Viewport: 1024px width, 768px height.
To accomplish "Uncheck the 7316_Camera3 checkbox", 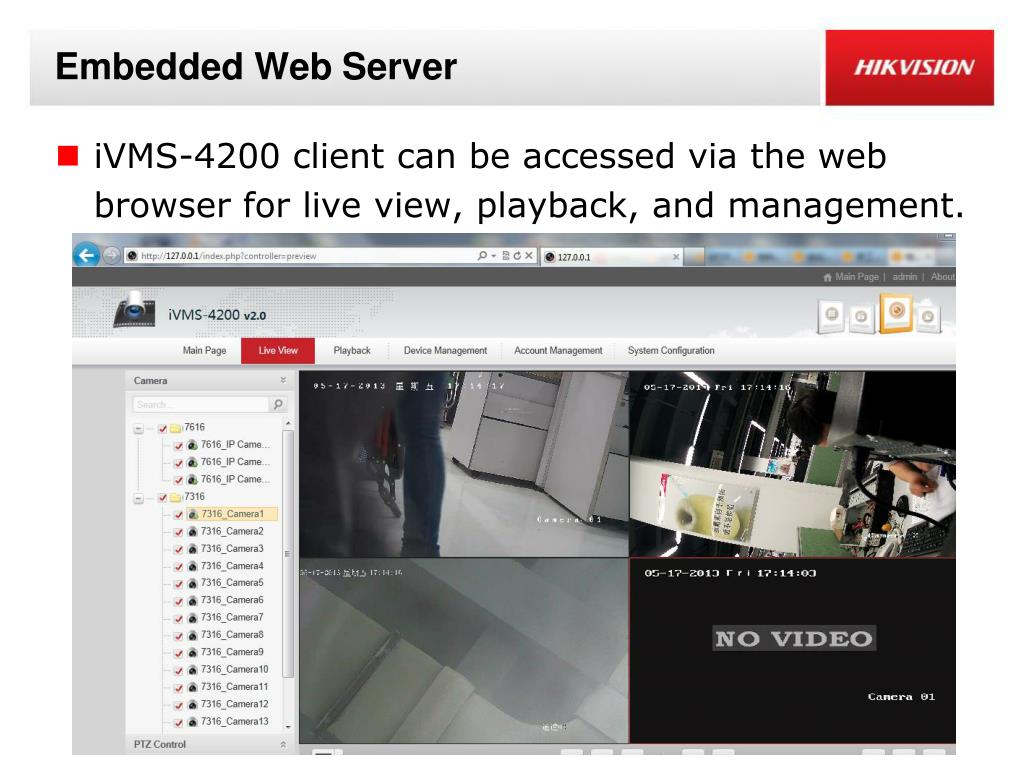I will [178, 550].
